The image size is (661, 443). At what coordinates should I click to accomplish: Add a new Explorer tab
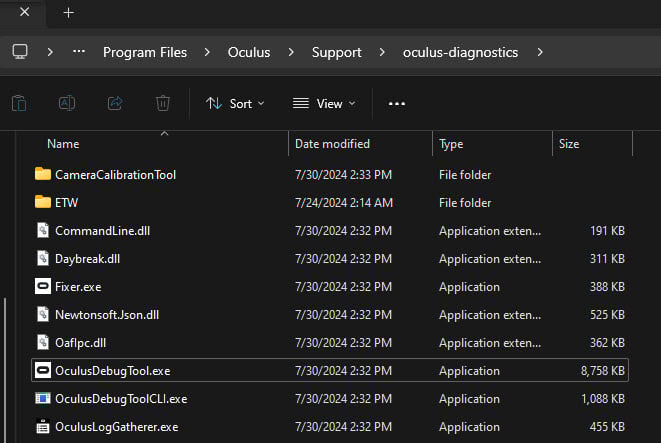69,13
